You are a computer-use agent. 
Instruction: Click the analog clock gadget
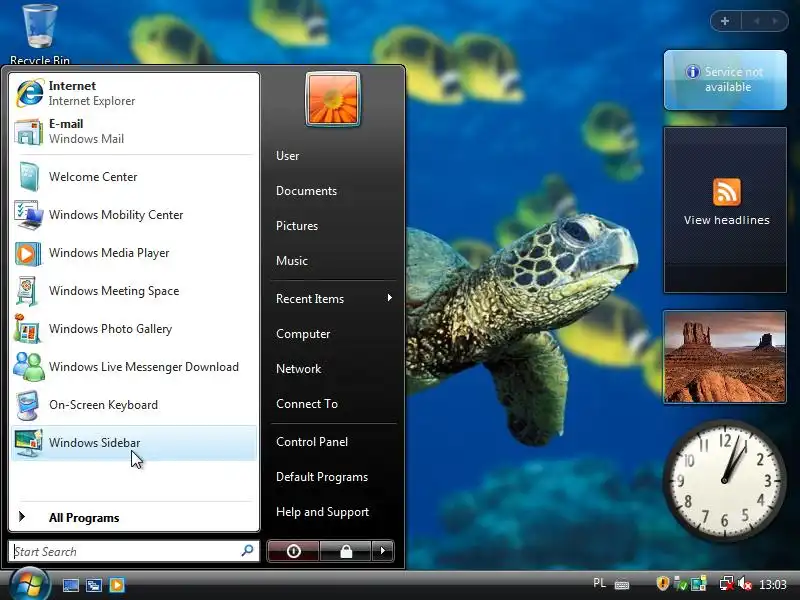(724, 481)
